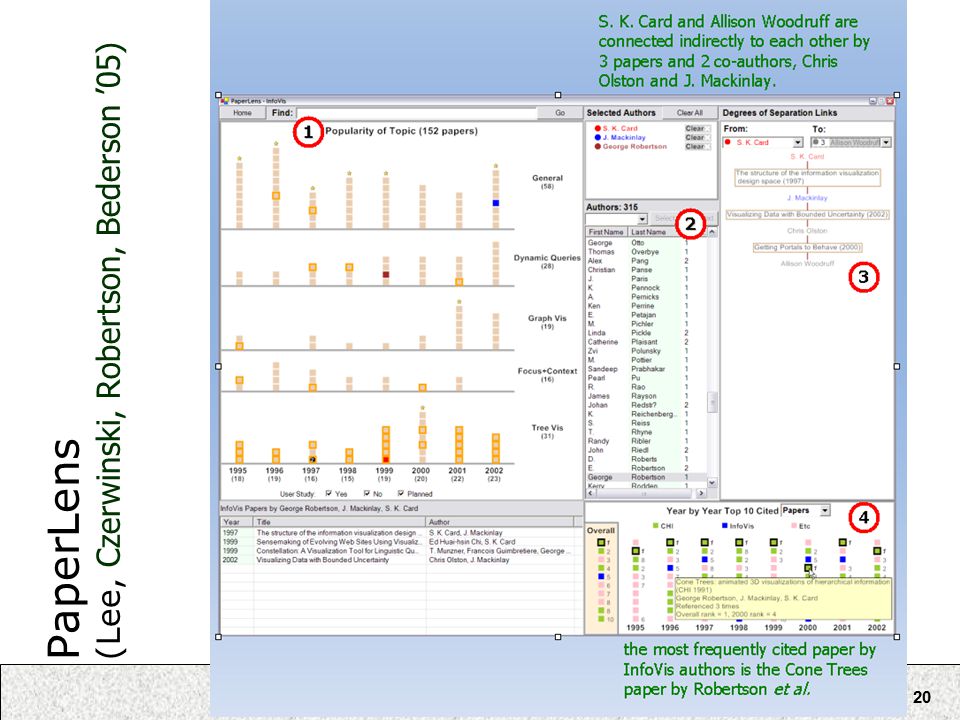The image size is (960, 720).
Task: Click the star above 2000 Tree Vis column
Action: pos(422,408)
